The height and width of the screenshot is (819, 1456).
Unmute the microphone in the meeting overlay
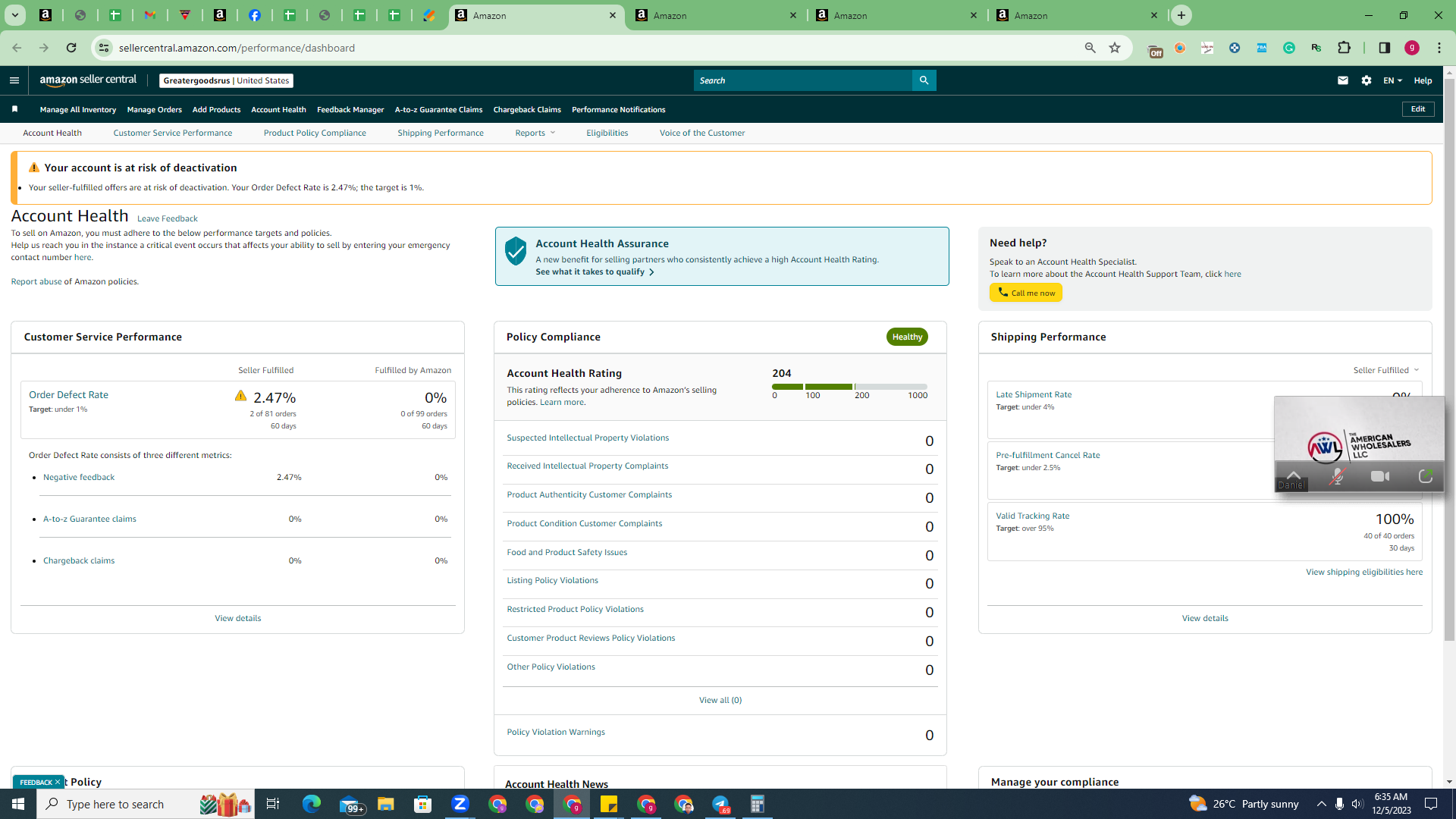(x=1337, y=476)
